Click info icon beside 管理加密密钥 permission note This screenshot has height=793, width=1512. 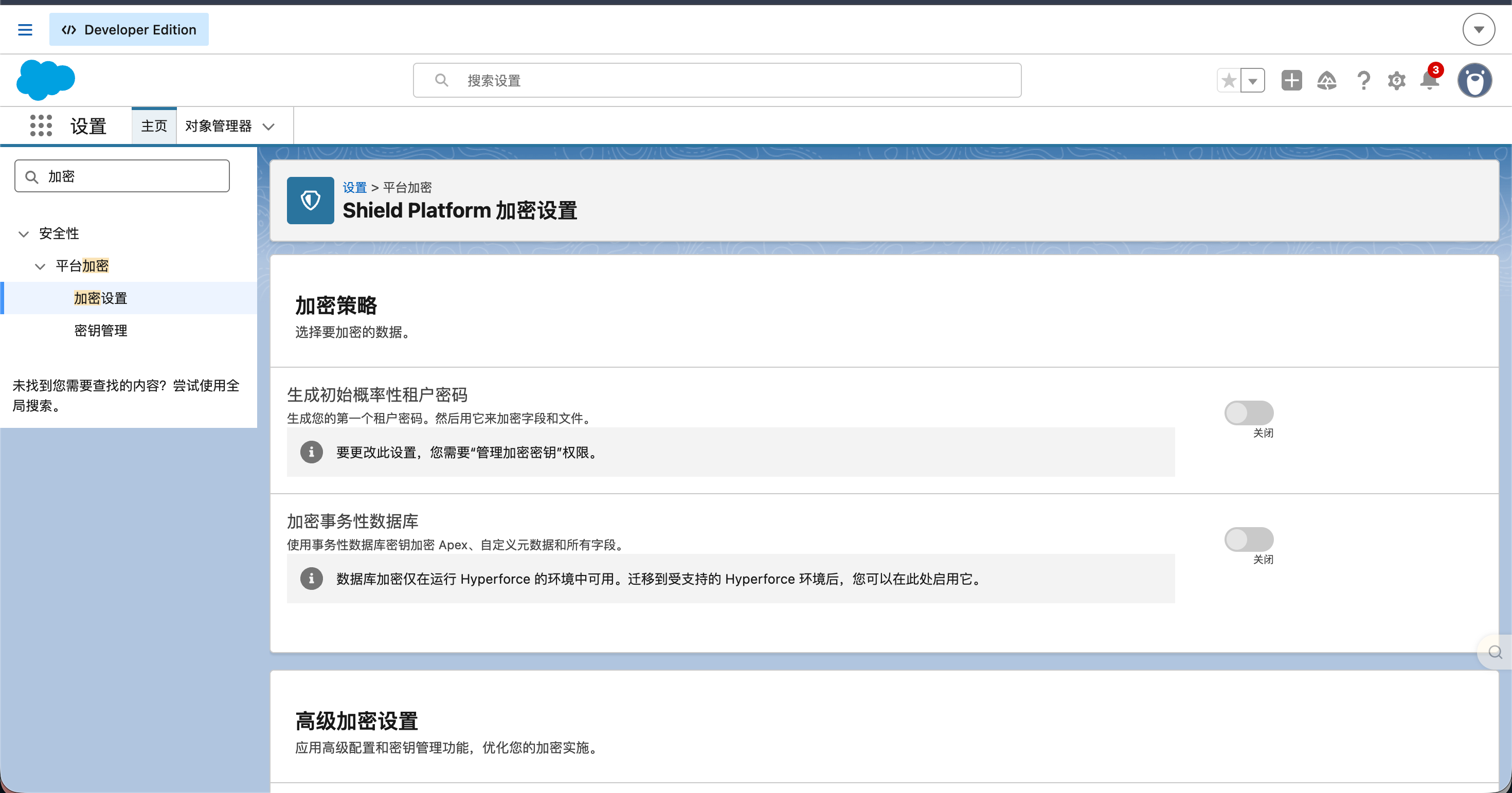point(311,452)
